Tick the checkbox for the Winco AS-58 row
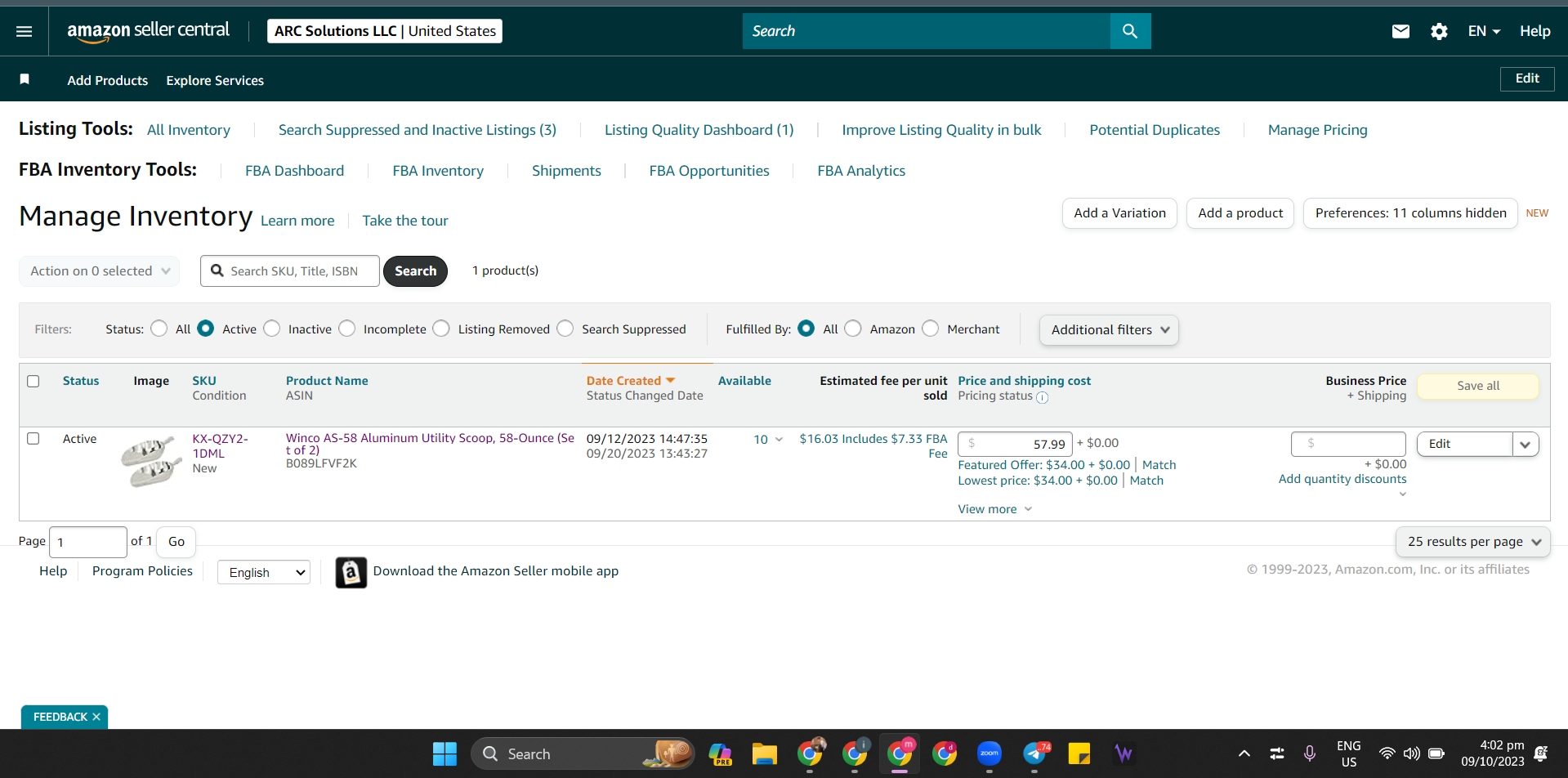Image resolution: width=1568 pixels, height=778 pixels. click(34, 439)
